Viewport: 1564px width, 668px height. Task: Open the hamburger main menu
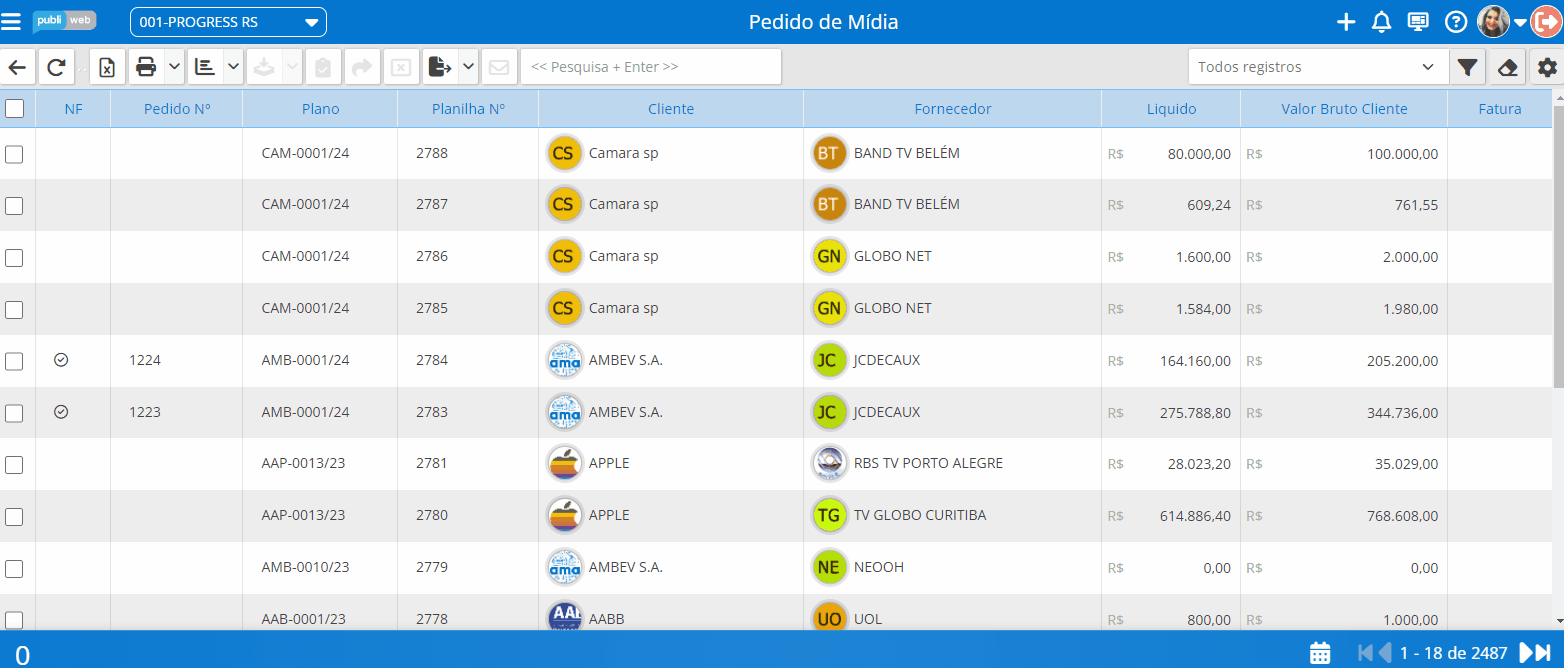pos(11,21)
